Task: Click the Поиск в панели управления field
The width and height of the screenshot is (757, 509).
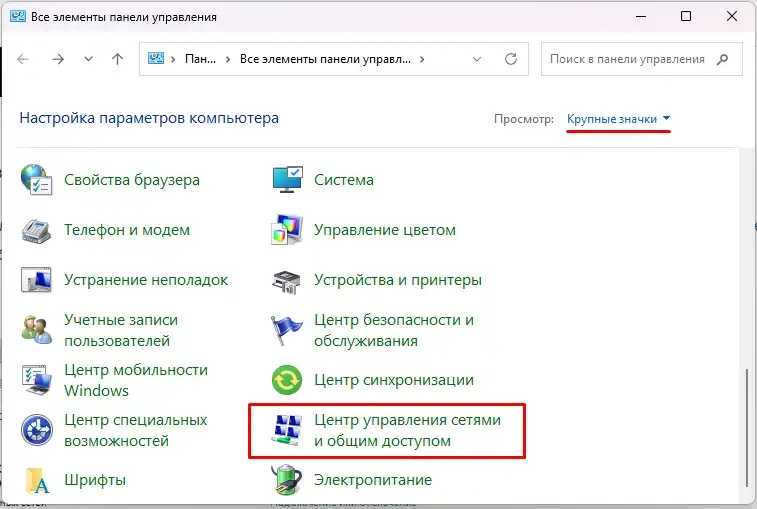Action: (642, 59)
